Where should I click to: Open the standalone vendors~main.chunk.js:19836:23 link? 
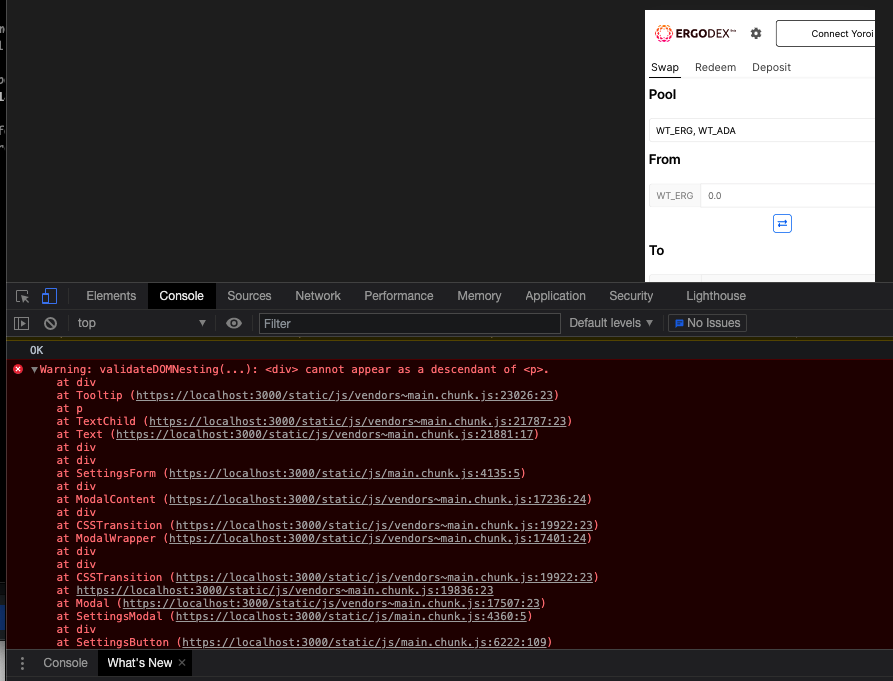pyautogui.click(x=285, y=590)
